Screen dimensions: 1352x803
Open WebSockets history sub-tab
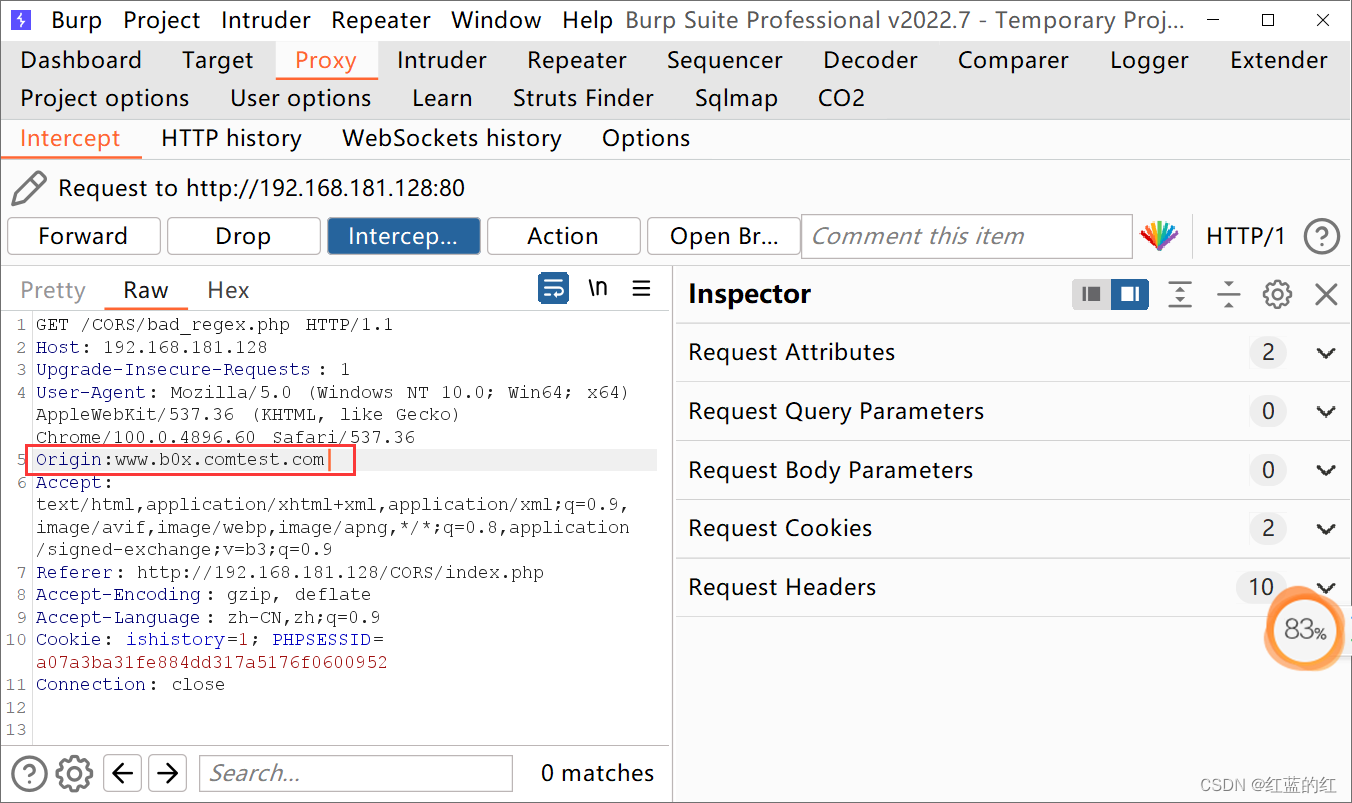coord(452,138)
